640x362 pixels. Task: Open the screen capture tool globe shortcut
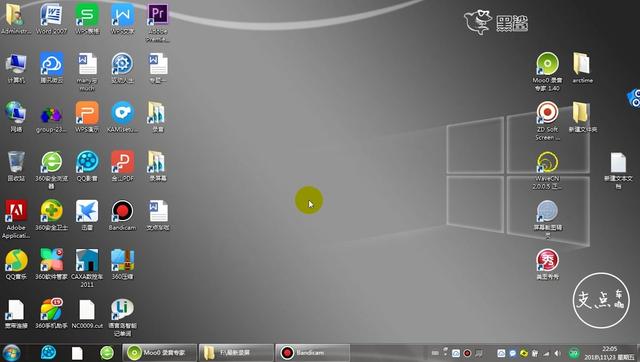click(547, 218)
